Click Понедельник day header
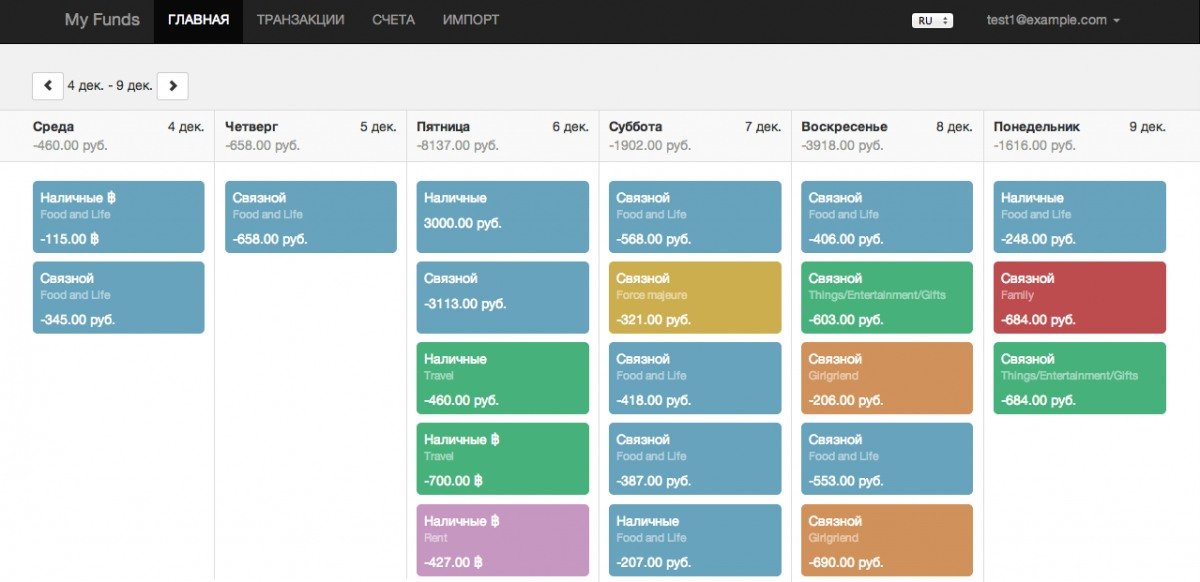 coord(1037,127)
